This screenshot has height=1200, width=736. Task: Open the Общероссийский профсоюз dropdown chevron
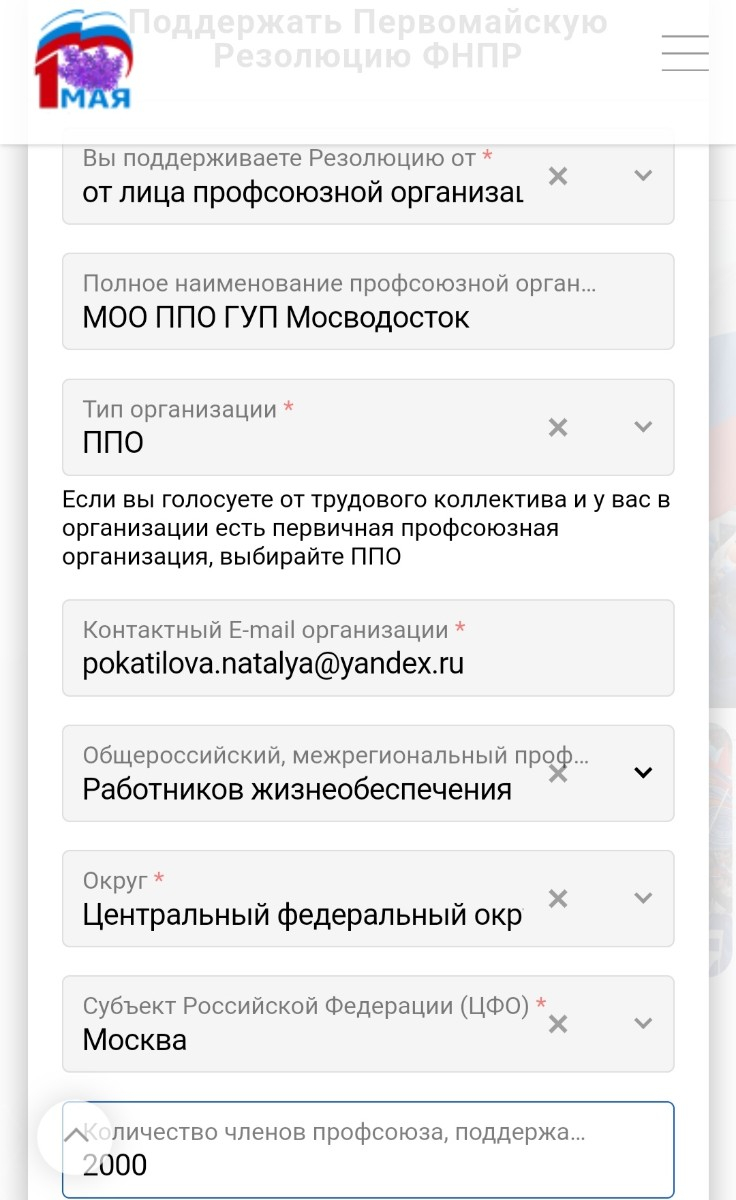(644, 773)
